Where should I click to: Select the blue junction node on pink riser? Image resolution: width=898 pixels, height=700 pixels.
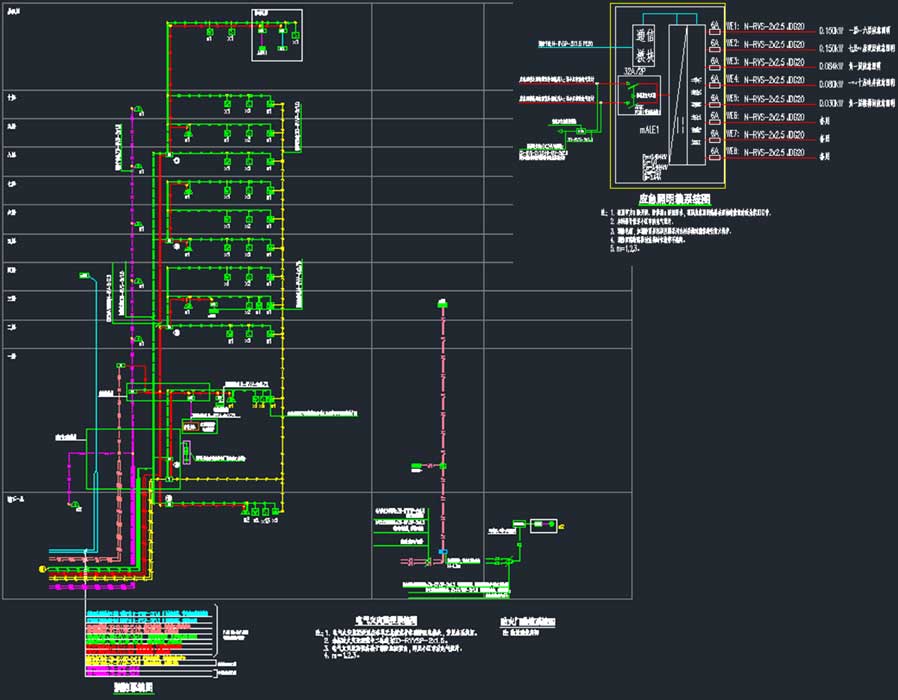click(441, 552)
